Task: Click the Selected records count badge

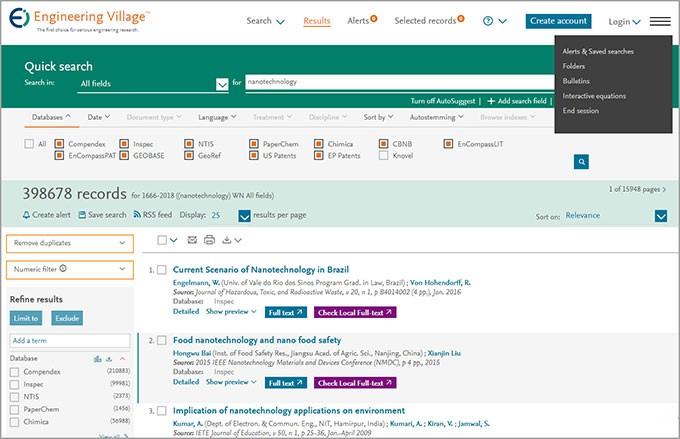Action: 461,18
